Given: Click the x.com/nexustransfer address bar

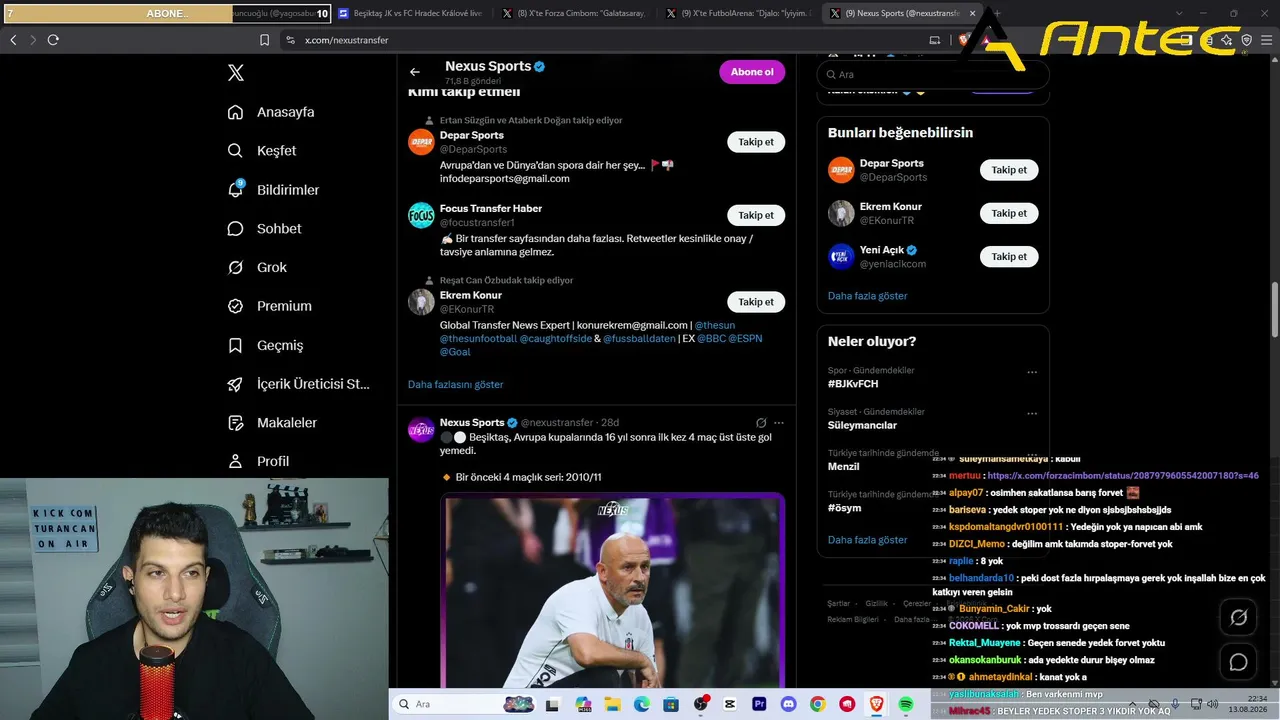Looking at the screenshot, I should pos(346,40).
